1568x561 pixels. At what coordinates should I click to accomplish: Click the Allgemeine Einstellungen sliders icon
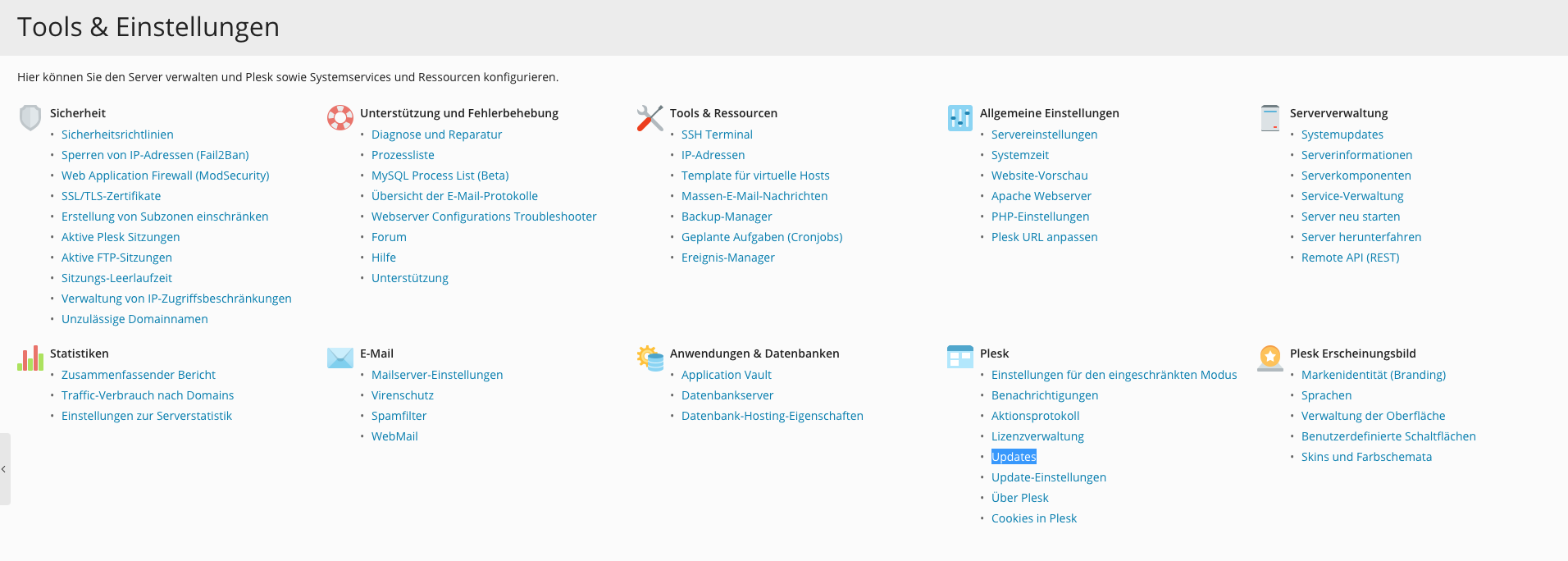point(960,118)
